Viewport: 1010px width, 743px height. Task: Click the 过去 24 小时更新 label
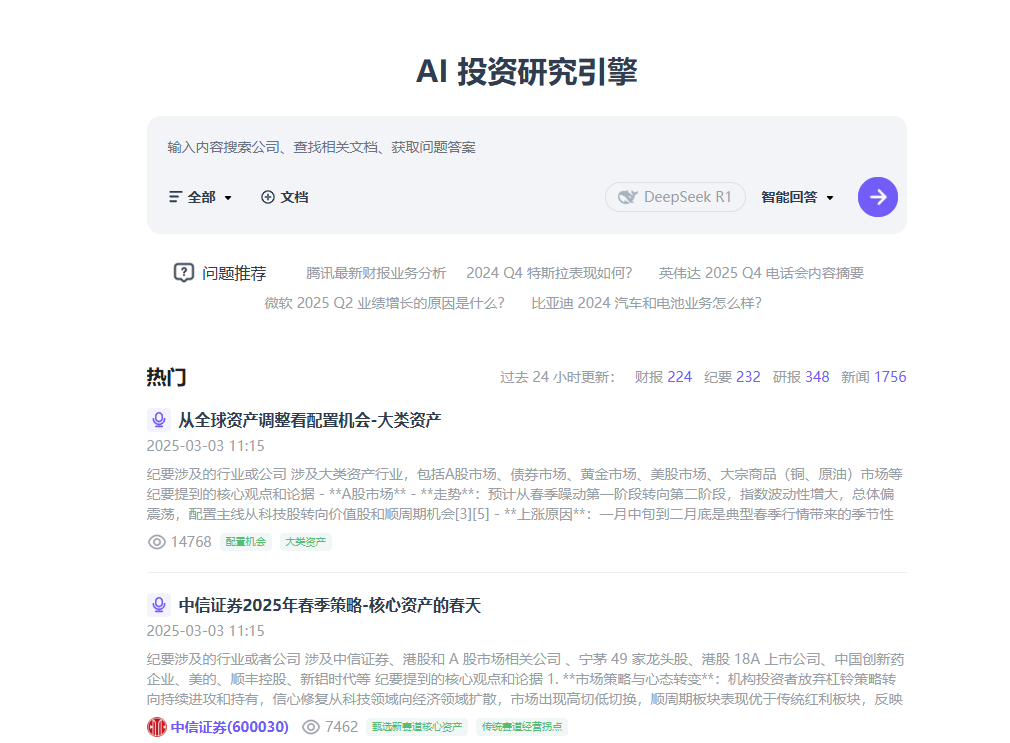coord(558,377)
